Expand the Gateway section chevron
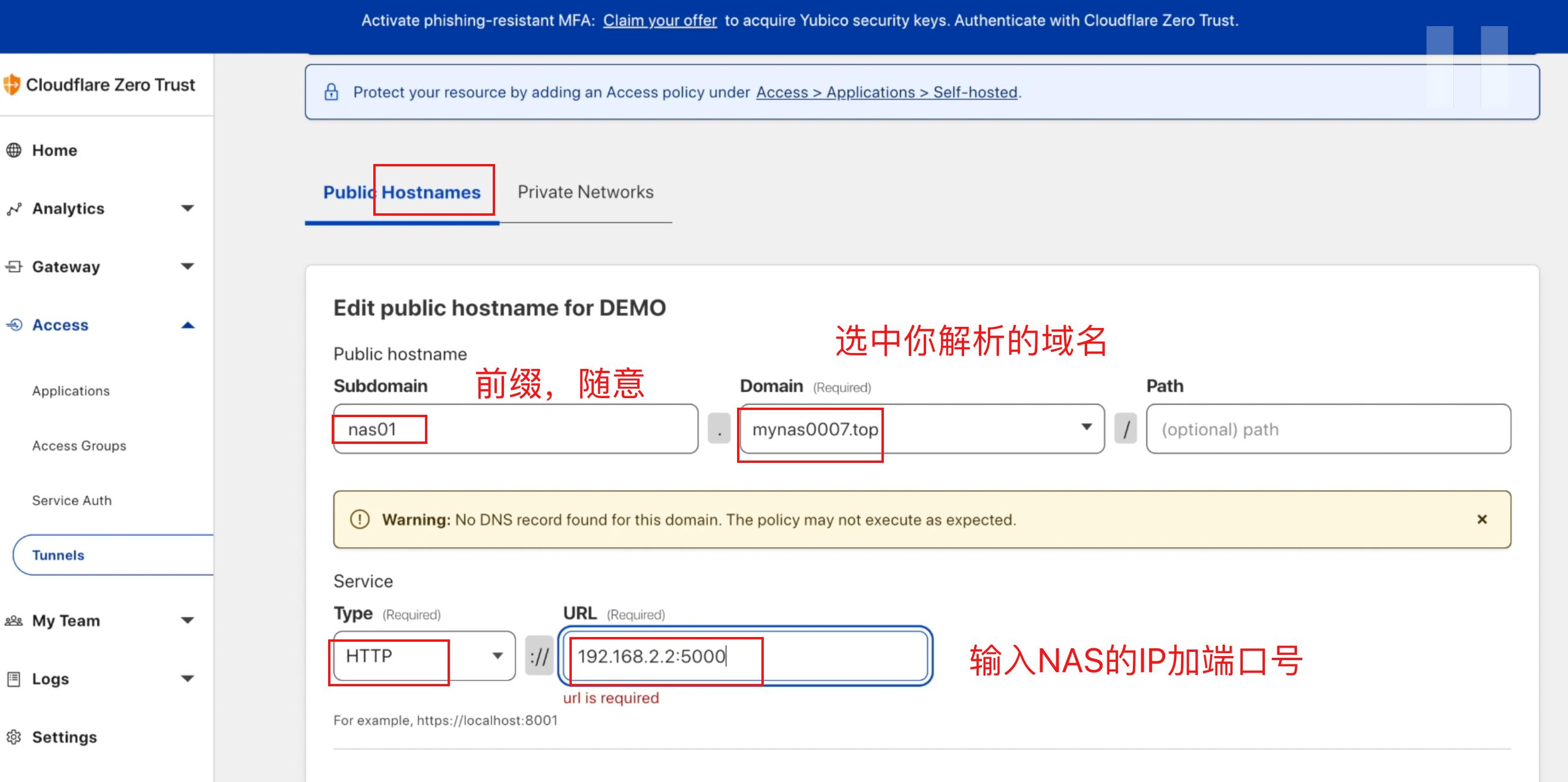1568x782 pixels. (187, 267)
